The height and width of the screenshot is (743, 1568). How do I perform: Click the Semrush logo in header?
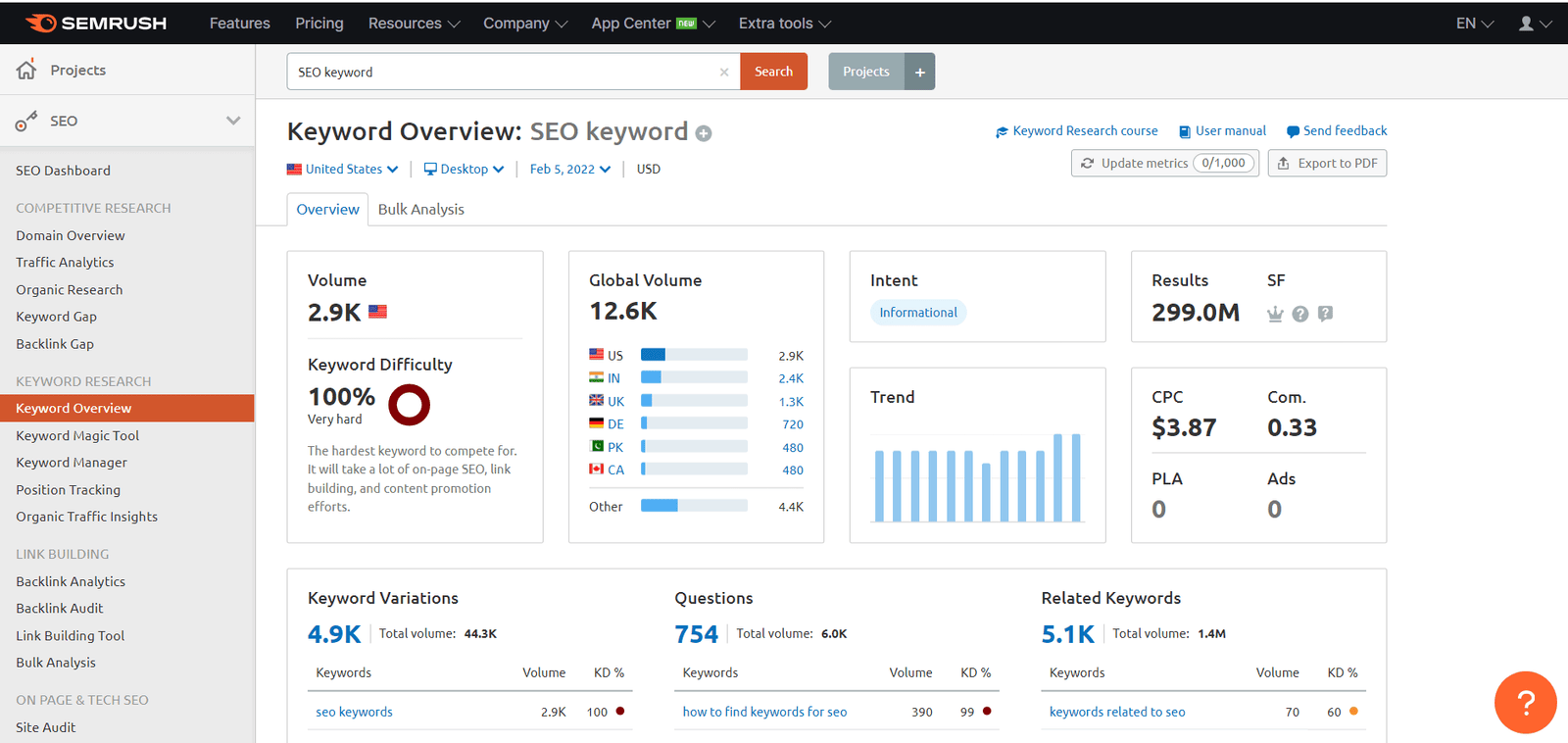(96, 23)
